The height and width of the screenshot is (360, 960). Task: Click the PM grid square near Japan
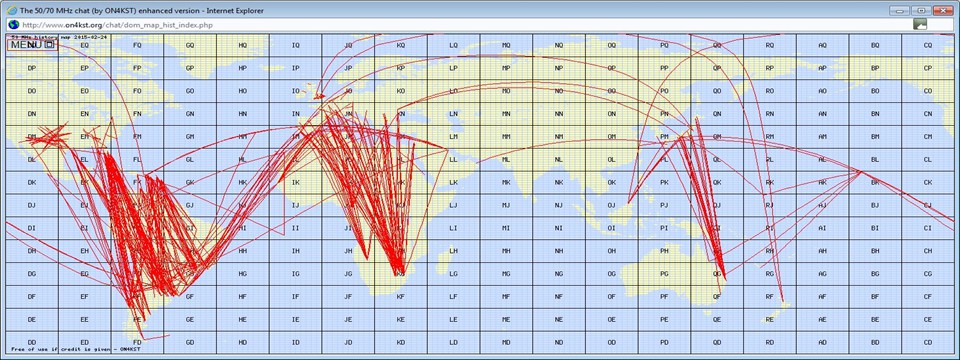664,137
